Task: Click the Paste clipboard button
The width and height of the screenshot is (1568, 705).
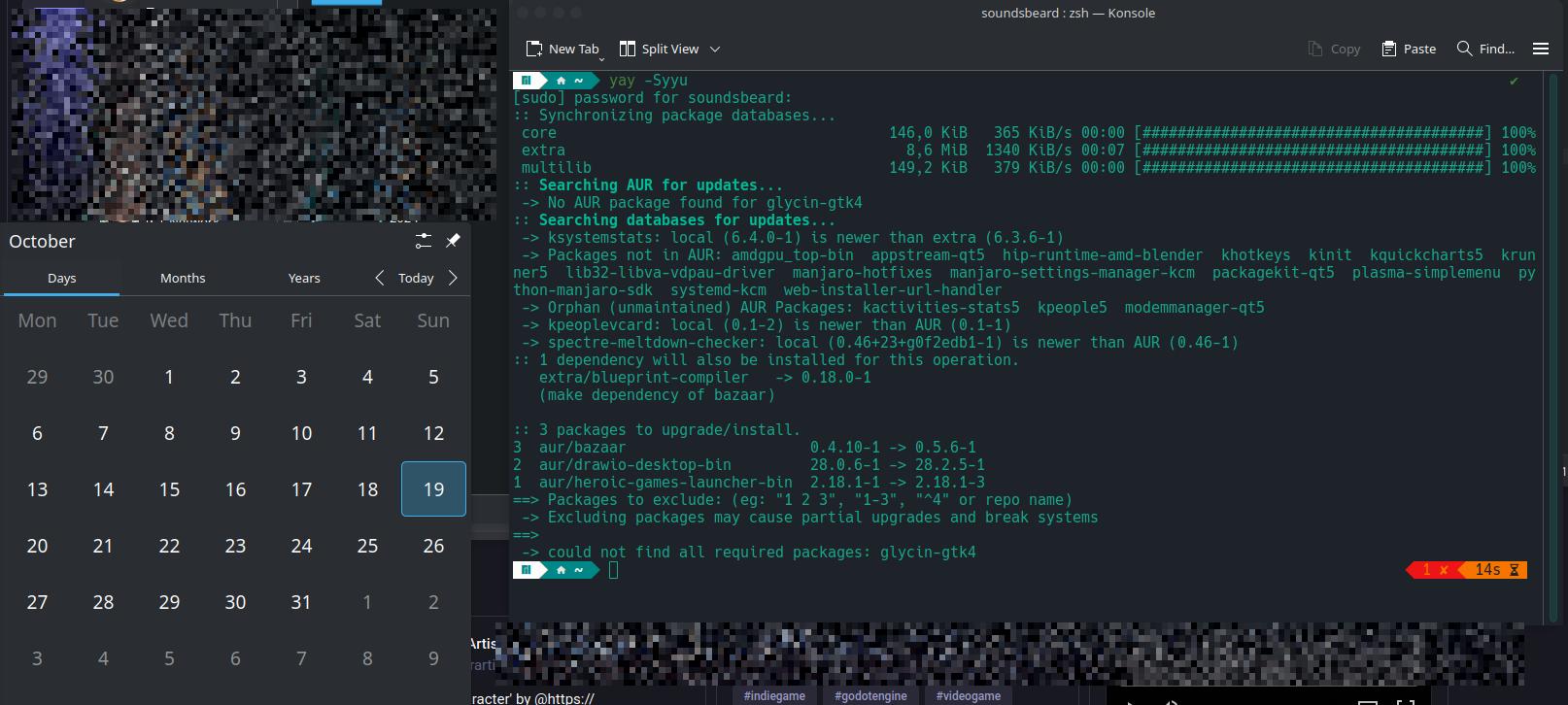Action: [1409, 49]
